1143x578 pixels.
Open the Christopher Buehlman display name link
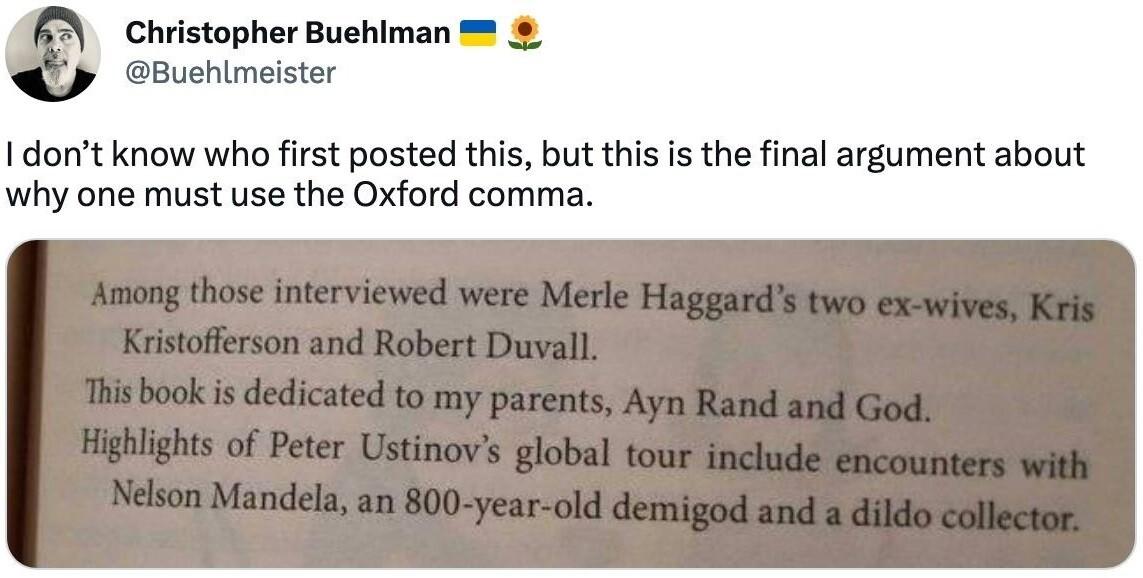coord(288,33)
